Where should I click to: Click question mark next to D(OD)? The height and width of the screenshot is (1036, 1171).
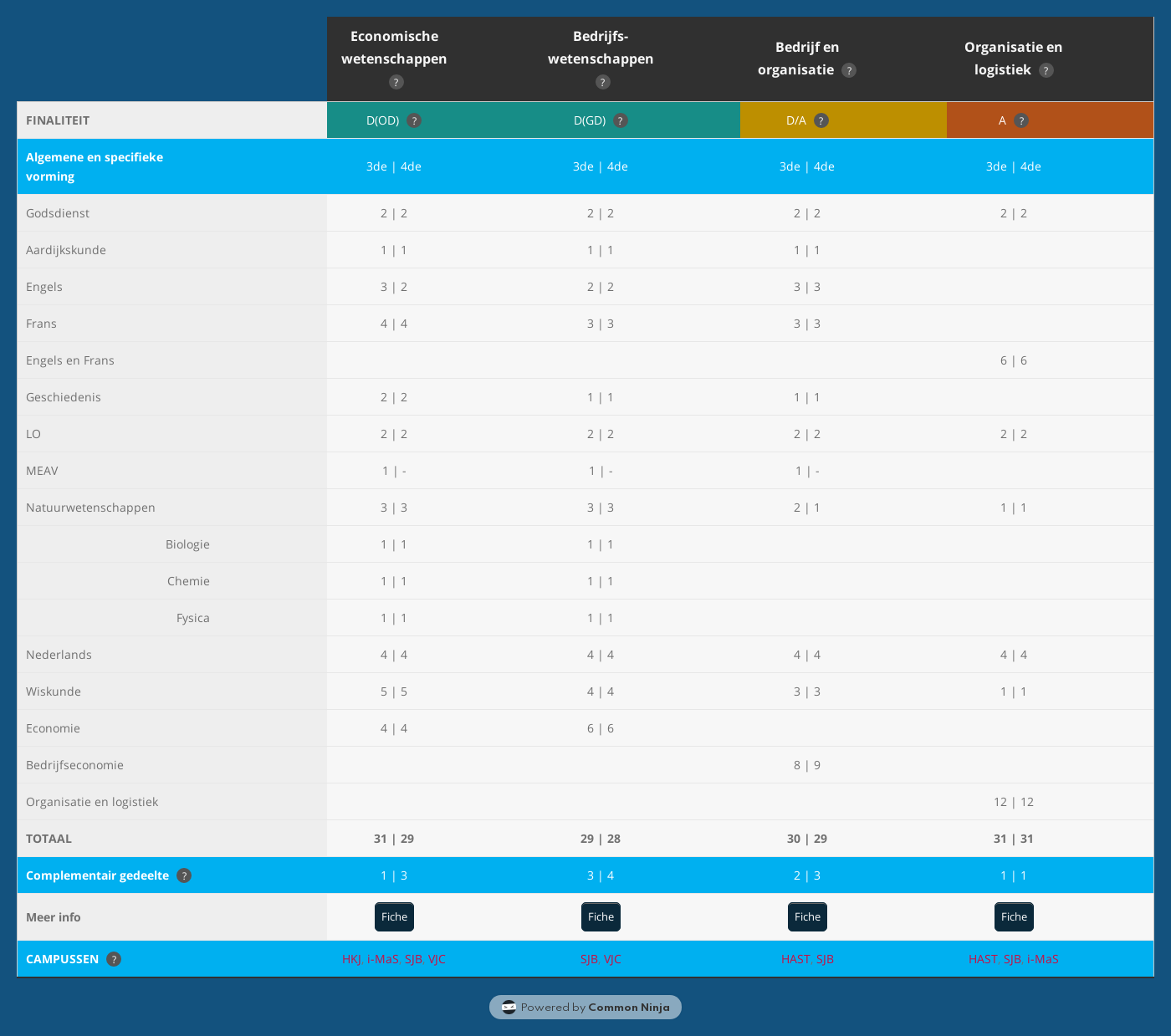tap(414, 120)
